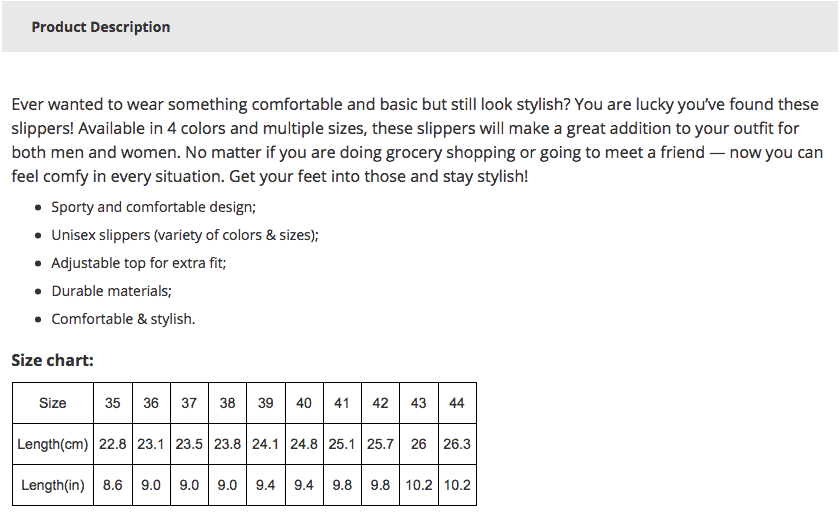Click the Size header cell in table
840x517 pixels.
53,403
